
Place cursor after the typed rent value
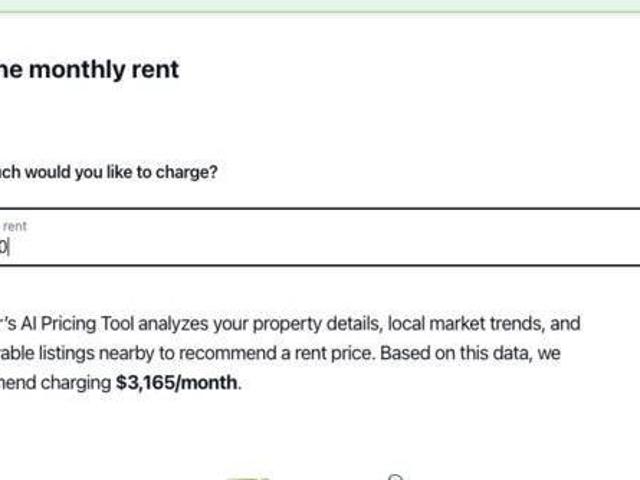pos(9,247)
